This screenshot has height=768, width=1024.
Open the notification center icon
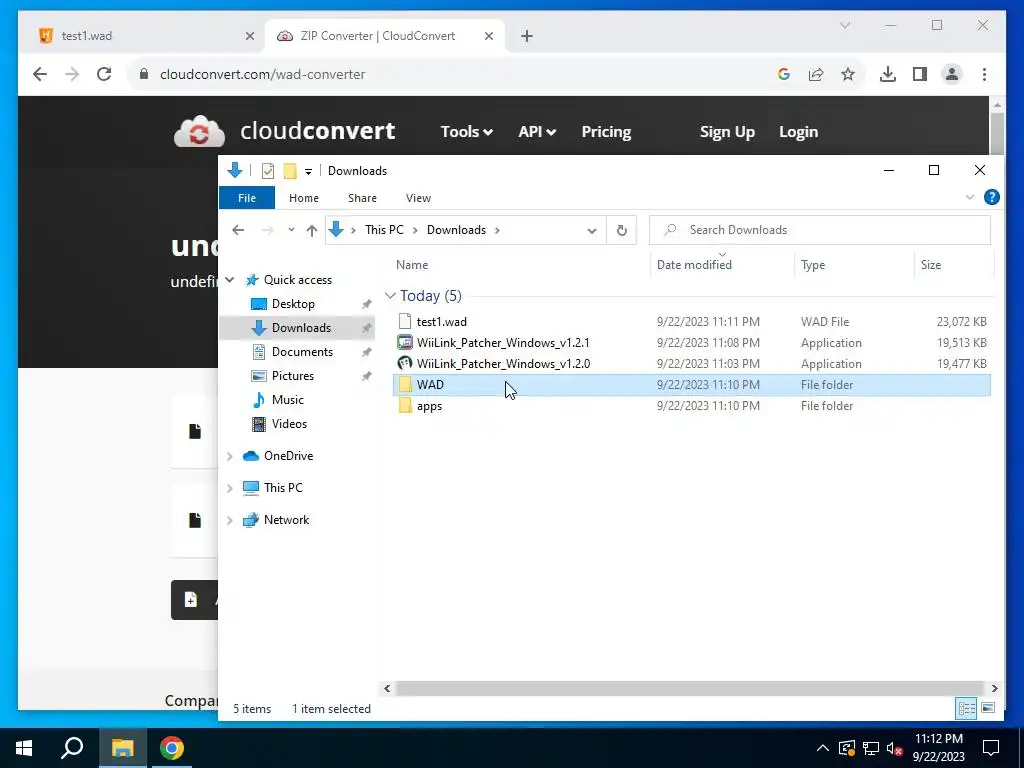[x=991, y=748]
